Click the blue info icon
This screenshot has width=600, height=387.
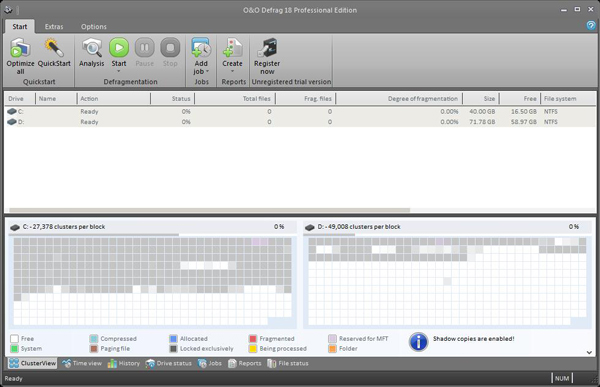(x=418, y=342)
